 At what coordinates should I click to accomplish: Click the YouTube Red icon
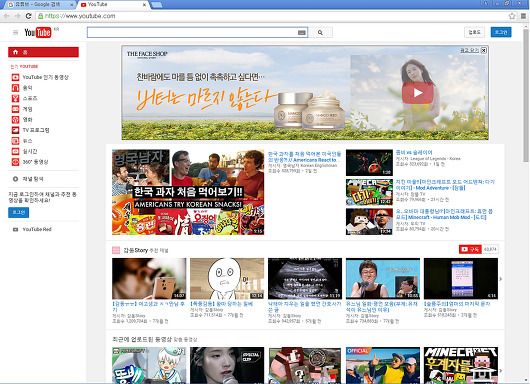[x=16, y=230]
